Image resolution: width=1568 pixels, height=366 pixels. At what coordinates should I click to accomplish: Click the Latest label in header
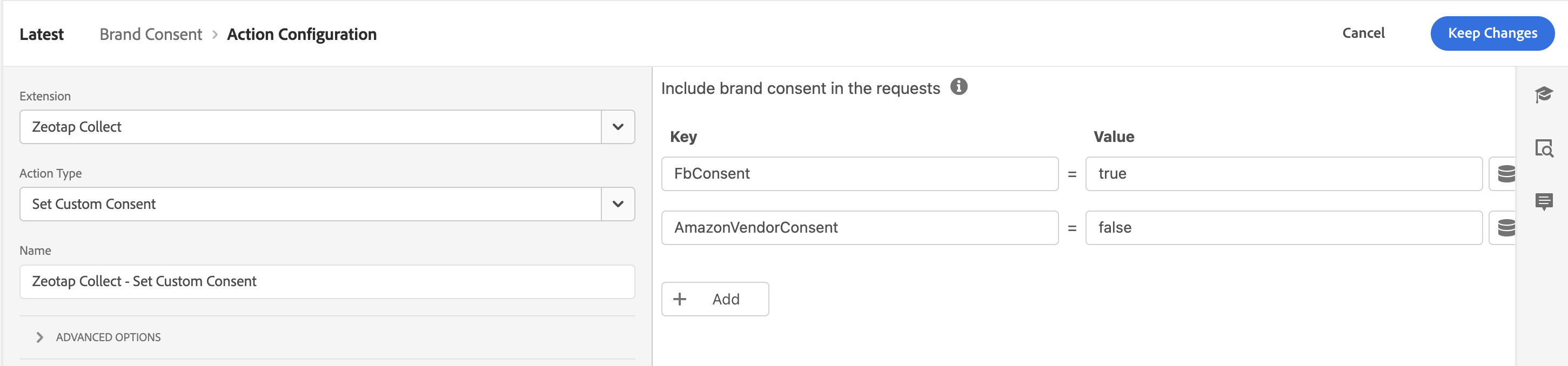pyautogui.click(x=42, y=35)
